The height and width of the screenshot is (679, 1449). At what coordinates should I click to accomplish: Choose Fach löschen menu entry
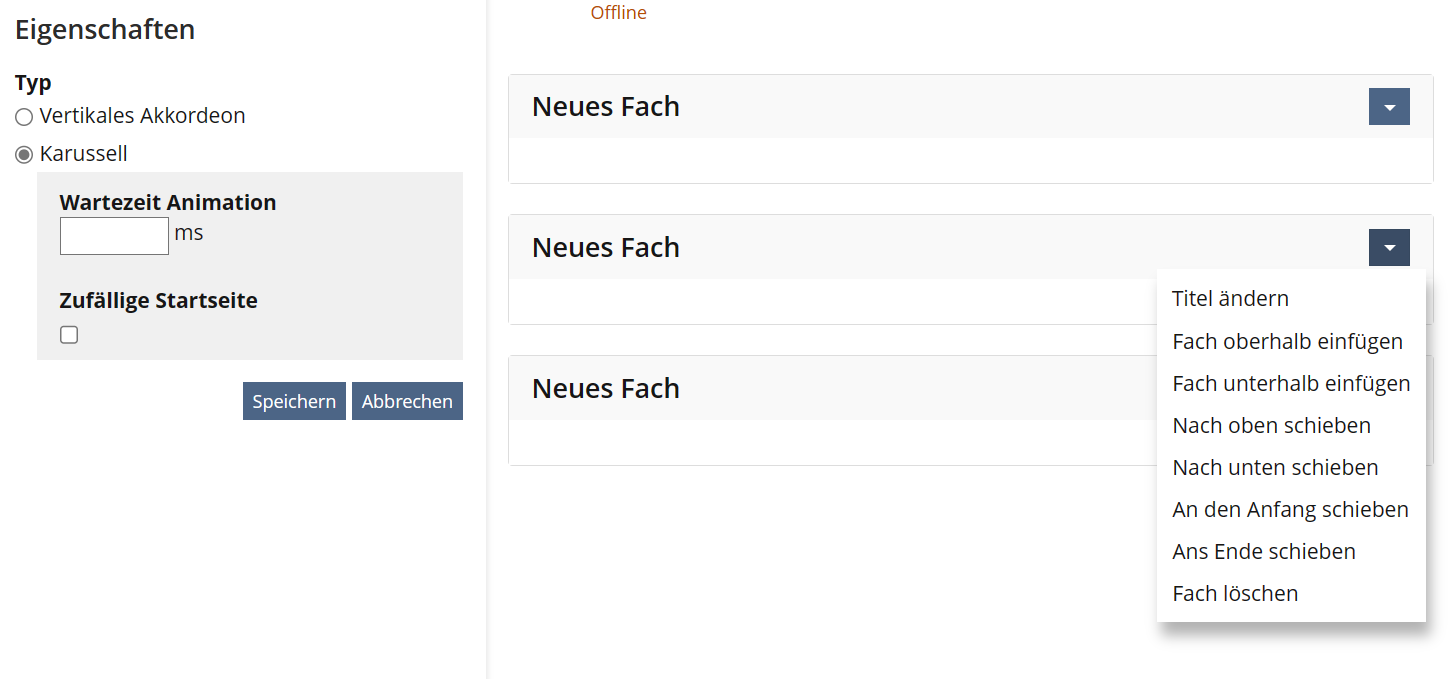pyautogui.click(x=1235, y=594)
